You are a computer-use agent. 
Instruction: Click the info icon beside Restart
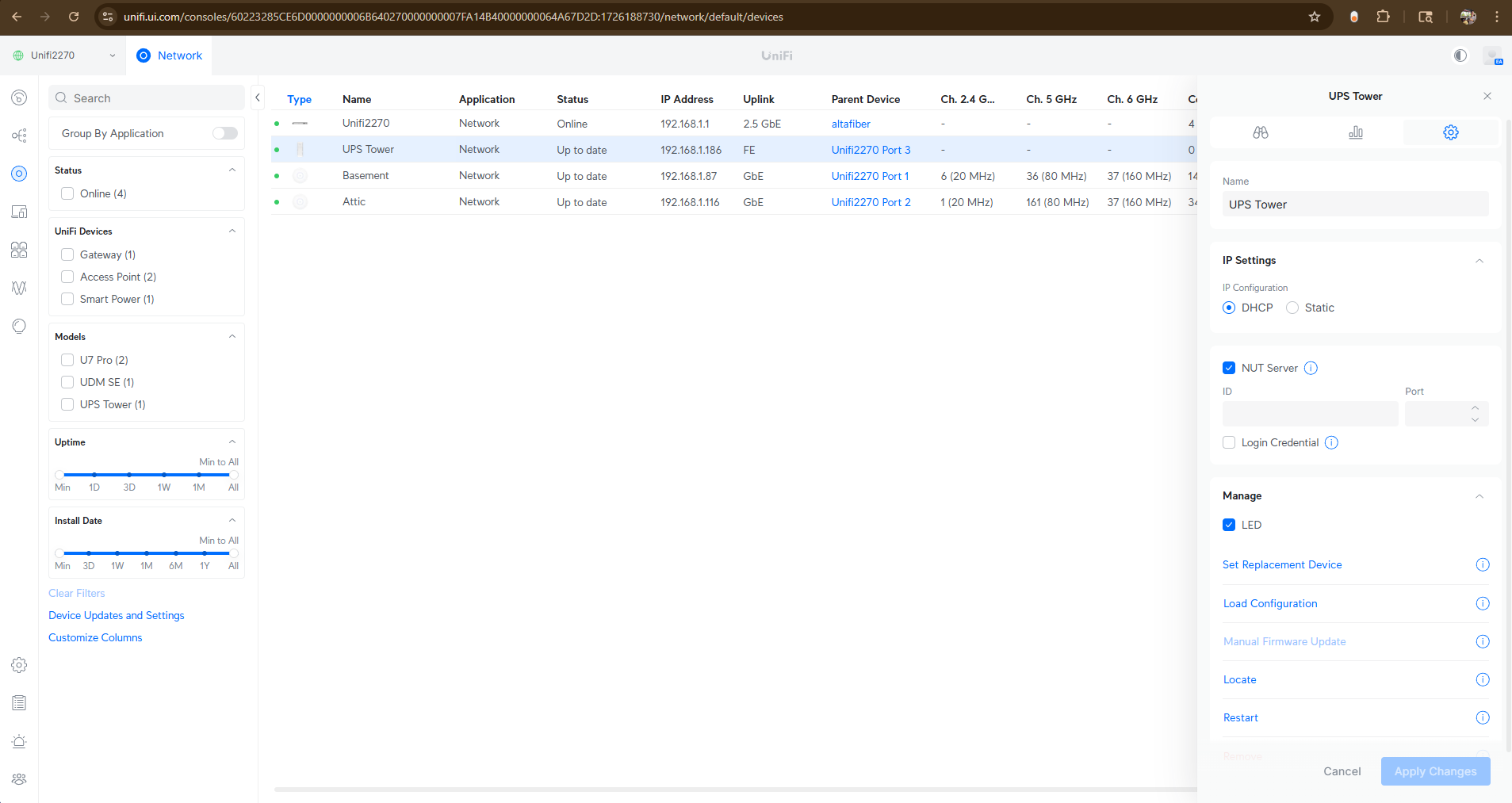(1482, 717)
